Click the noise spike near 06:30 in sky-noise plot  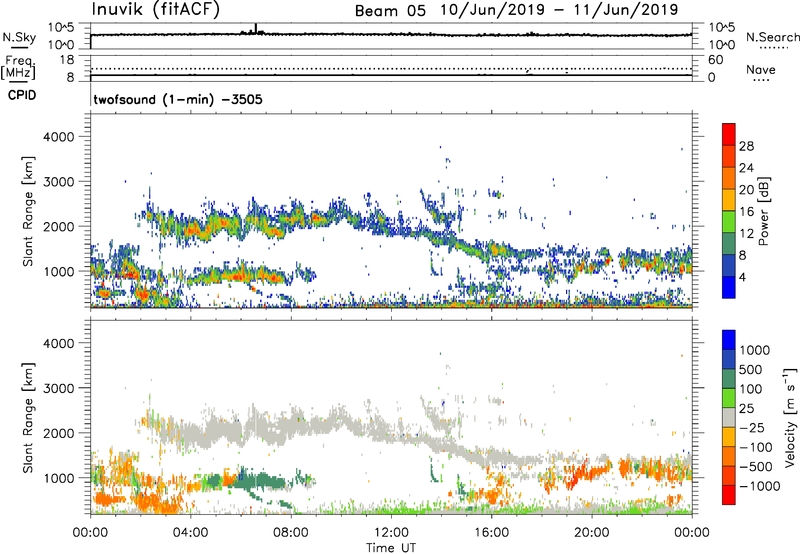[256, 29]
